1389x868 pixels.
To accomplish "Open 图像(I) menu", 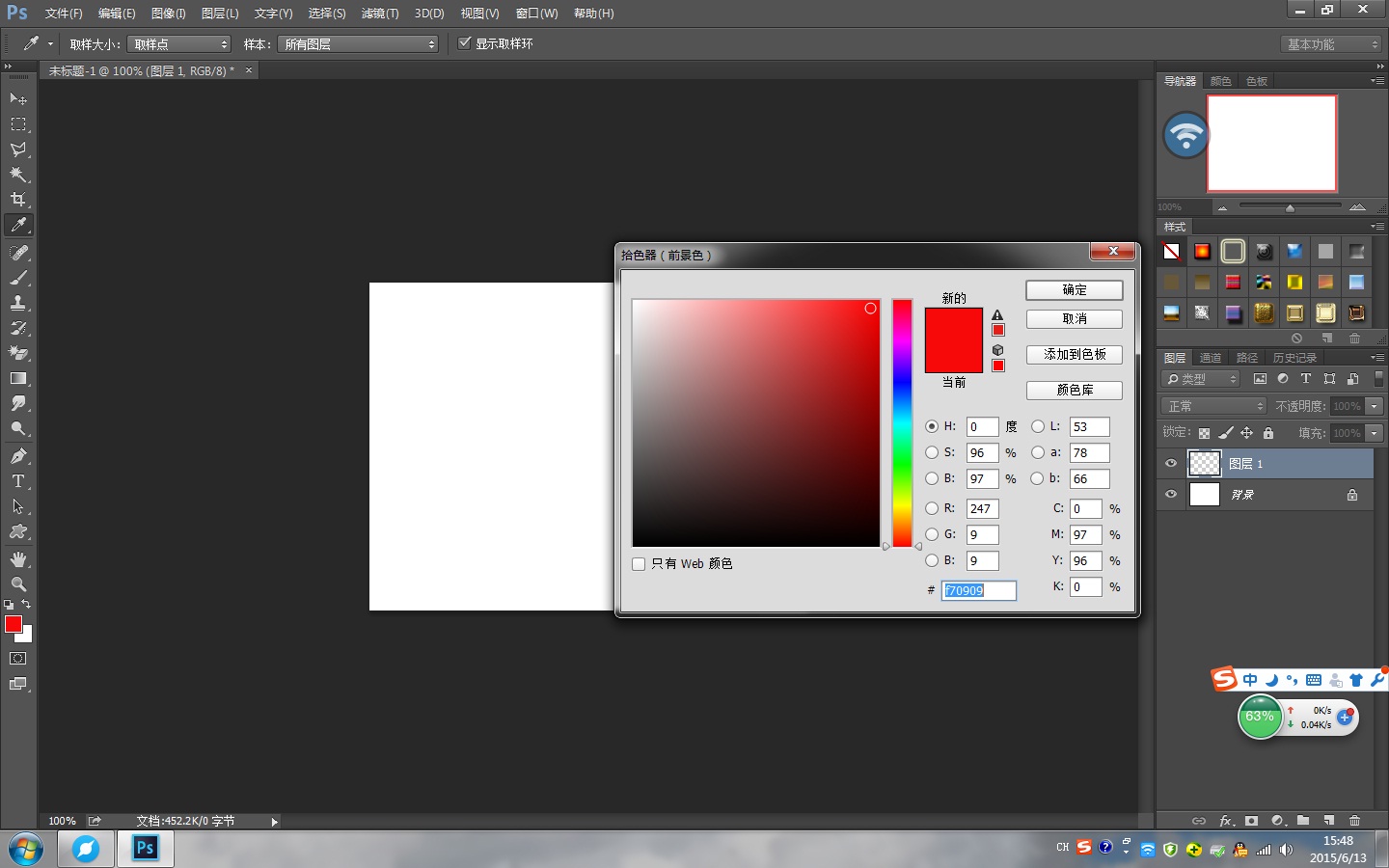I will tap(168, 14).
